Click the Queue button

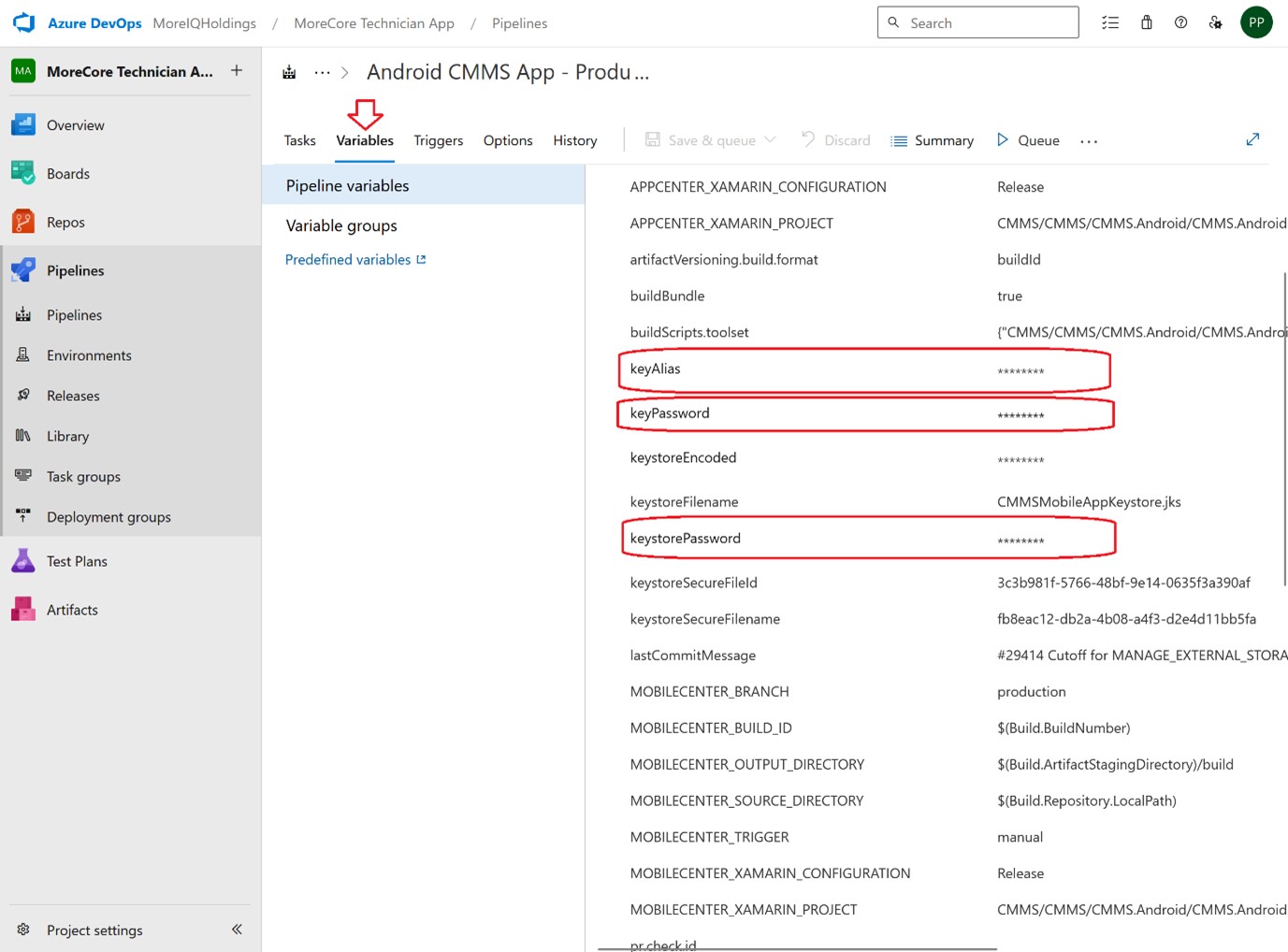tap(1028, 140)
